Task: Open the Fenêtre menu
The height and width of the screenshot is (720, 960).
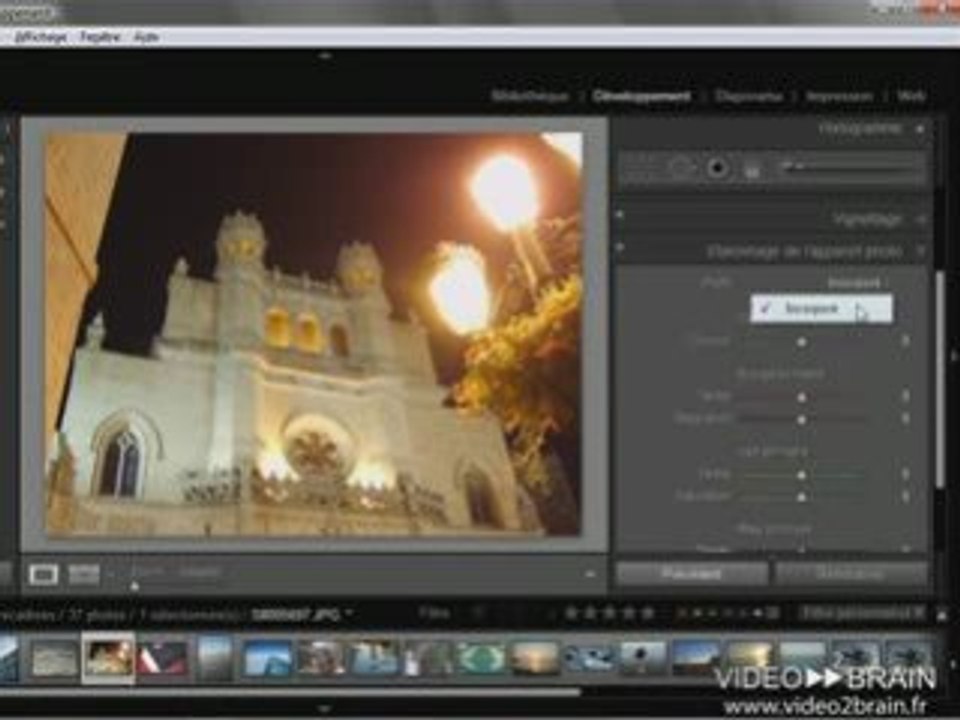Action: point(100,37)
